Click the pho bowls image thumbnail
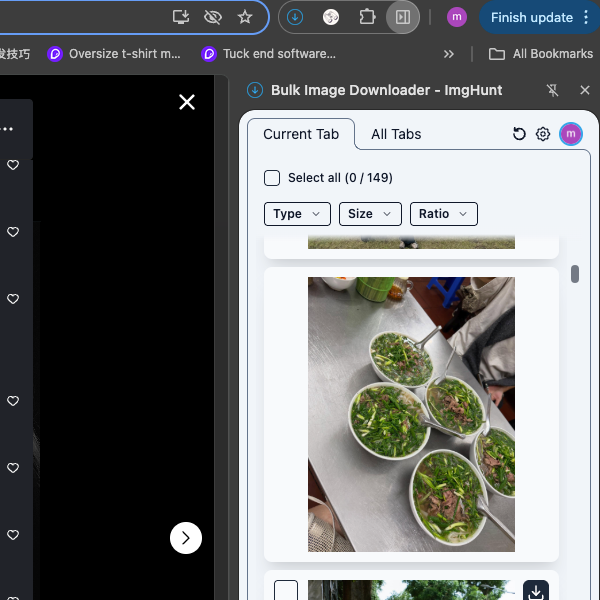The height and width of the screenshot is (600, 600). (411, 414)
